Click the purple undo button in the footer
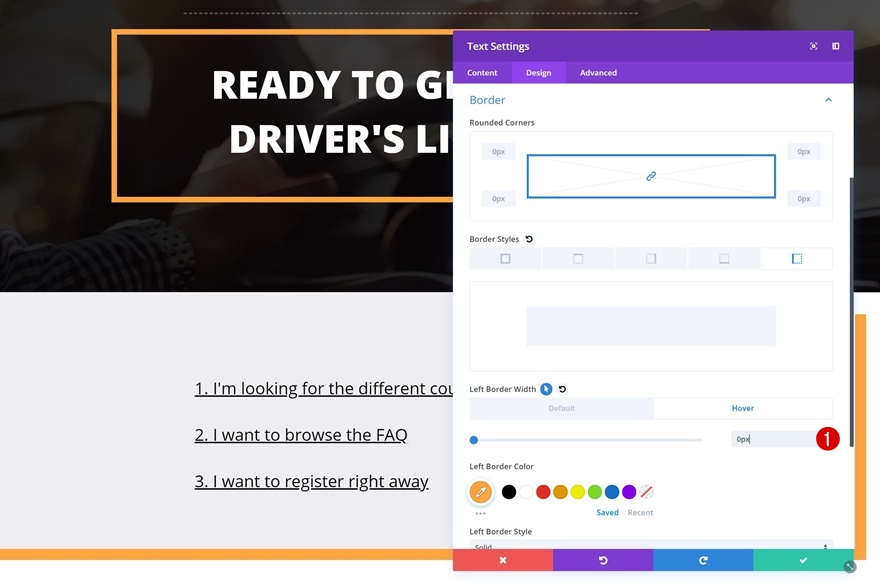 [603, 560]
